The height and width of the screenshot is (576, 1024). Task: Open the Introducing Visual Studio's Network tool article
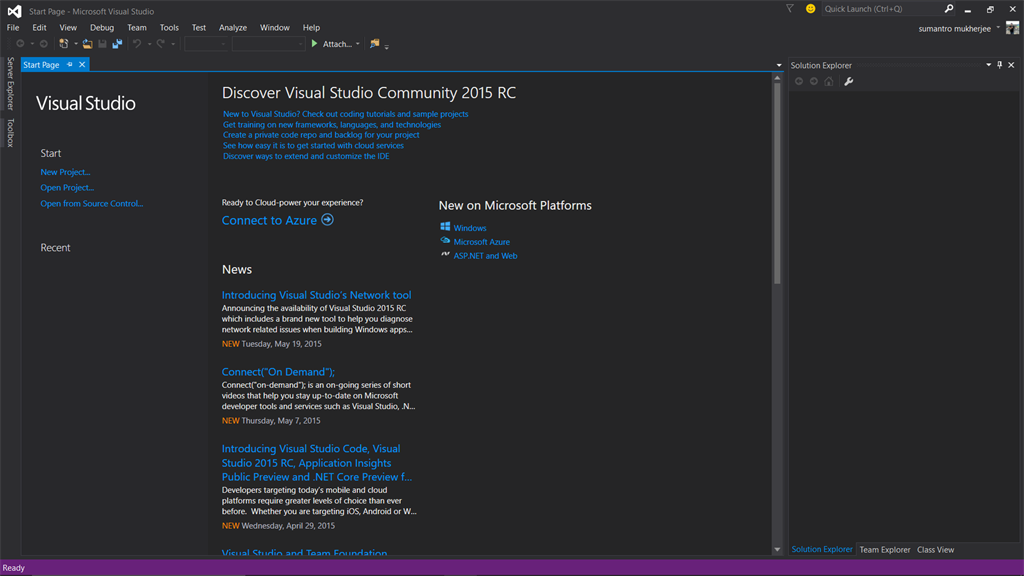(316, 295)
